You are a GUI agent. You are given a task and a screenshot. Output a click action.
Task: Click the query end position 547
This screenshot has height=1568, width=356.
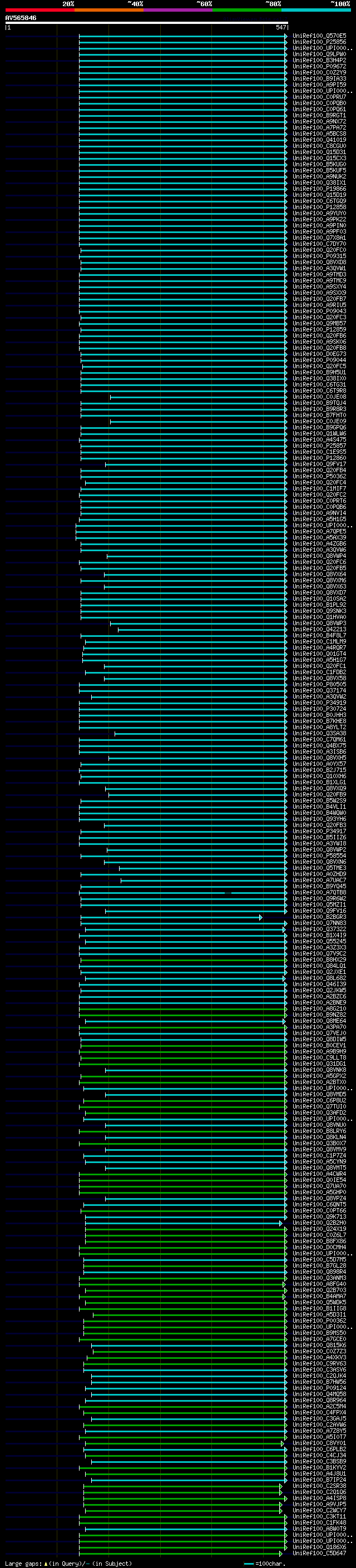click(280, 27)
